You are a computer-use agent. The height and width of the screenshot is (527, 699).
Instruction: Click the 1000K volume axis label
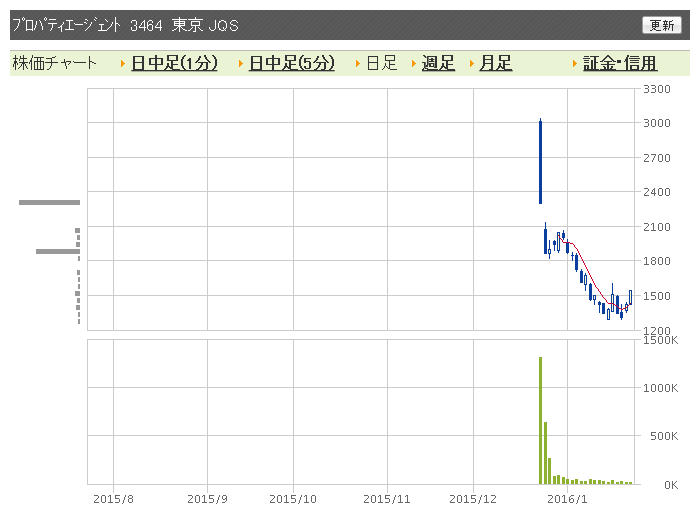click(660, 388)
